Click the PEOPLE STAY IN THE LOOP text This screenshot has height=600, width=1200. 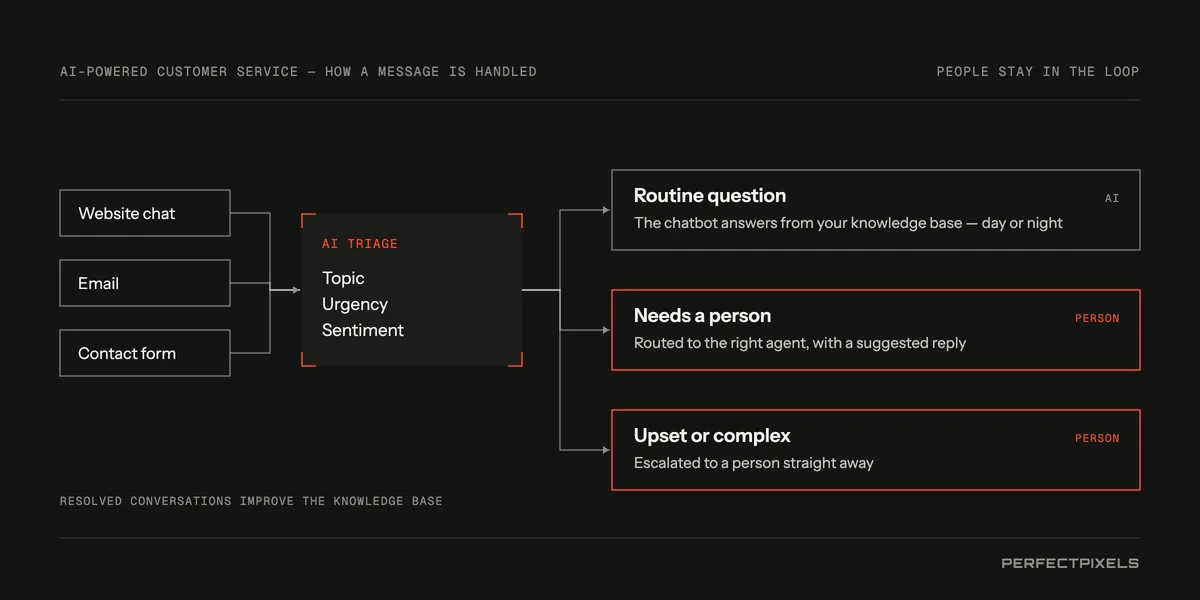(1038, 72)
